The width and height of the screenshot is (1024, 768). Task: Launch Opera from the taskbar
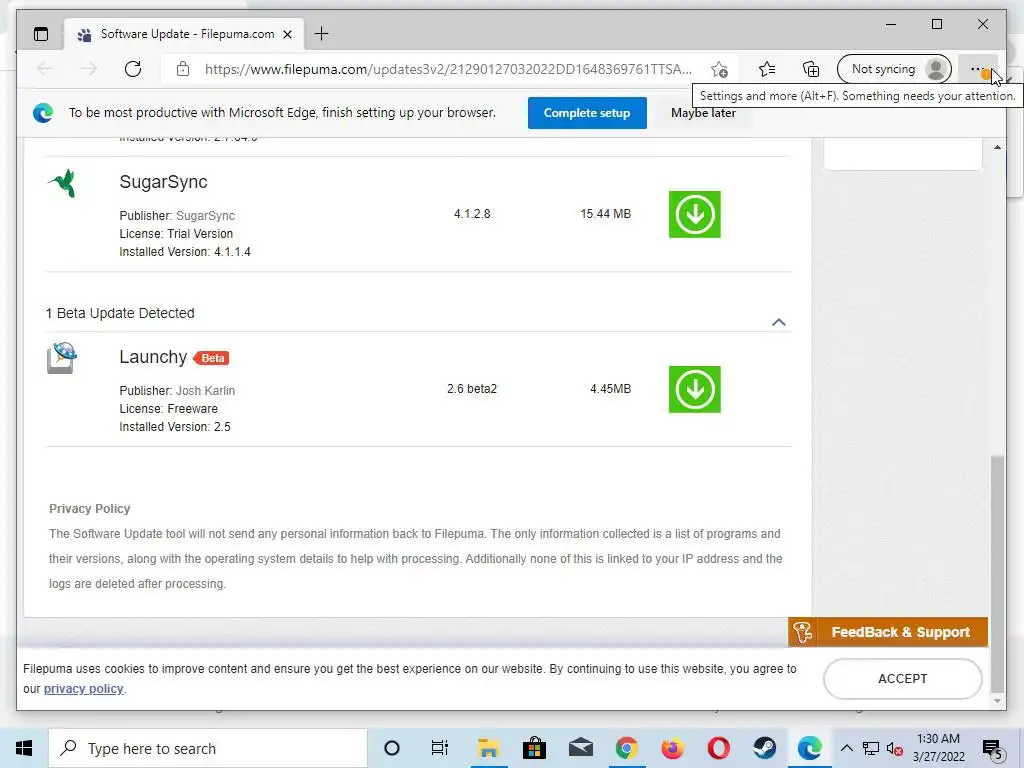pos(718,748)
